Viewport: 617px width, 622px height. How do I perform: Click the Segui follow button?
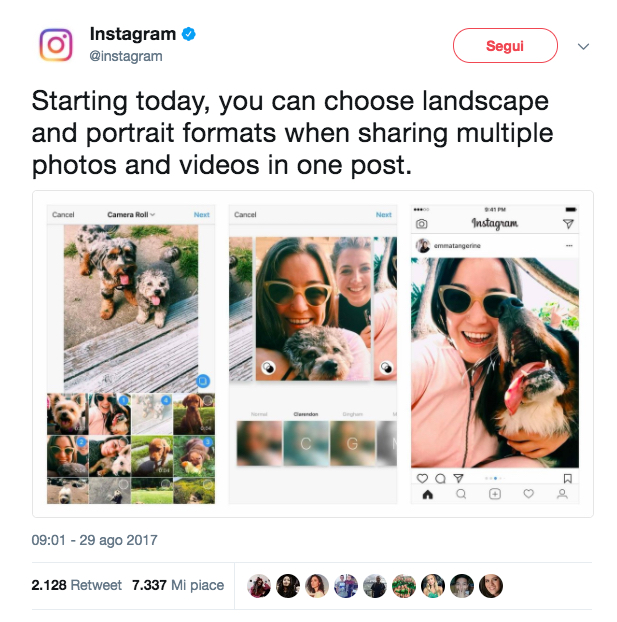(x=505, y=46)
